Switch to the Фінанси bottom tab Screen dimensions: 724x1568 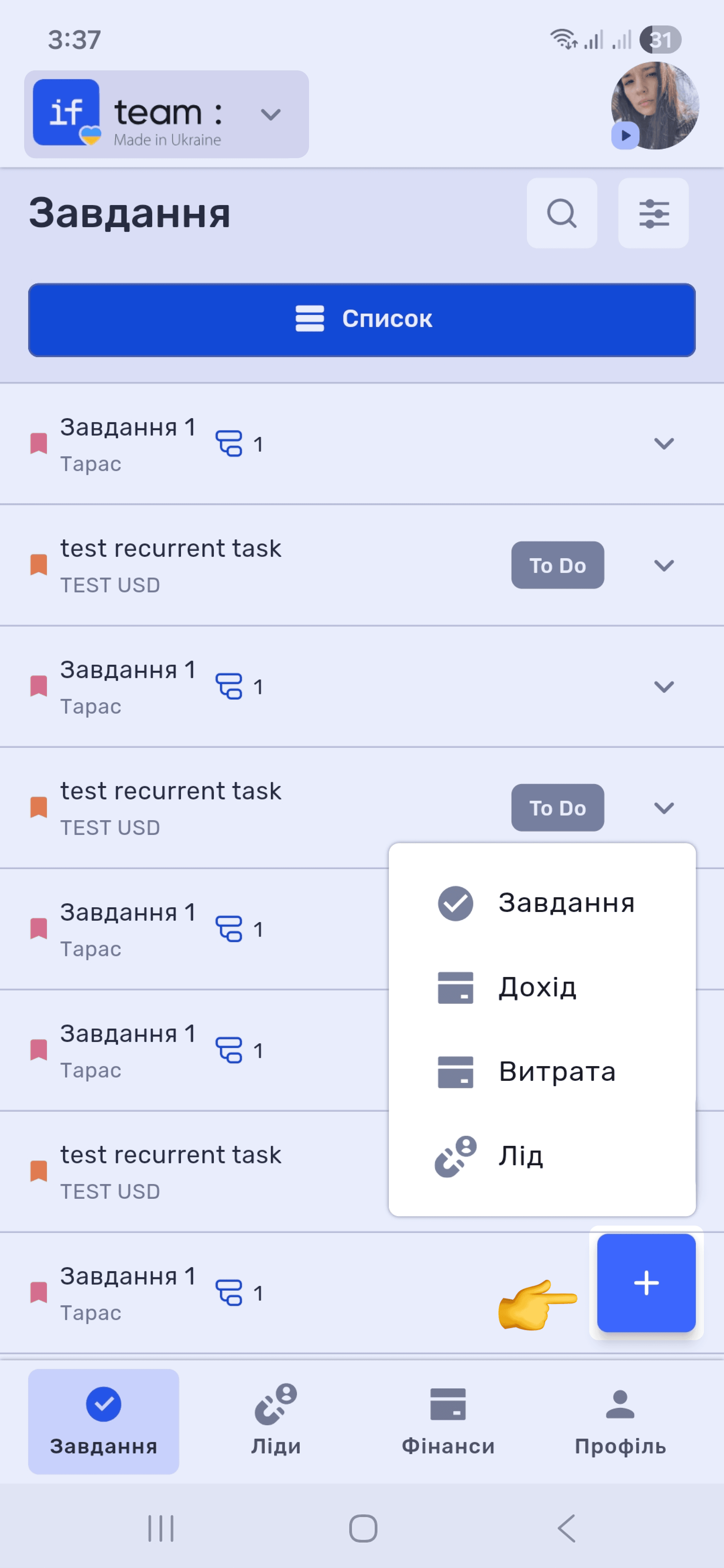pyautogui.click(x=447, y=1421)
